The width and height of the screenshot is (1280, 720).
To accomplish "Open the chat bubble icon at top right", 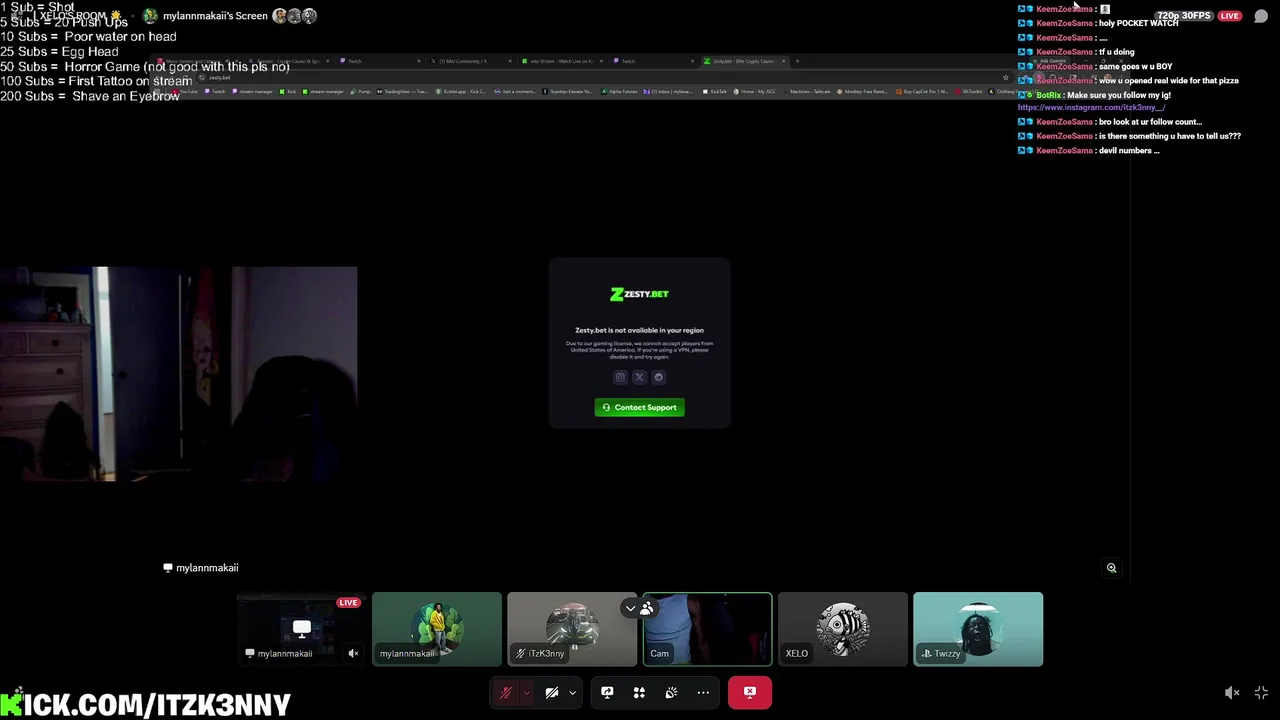I will click(x=1261, y=16).
